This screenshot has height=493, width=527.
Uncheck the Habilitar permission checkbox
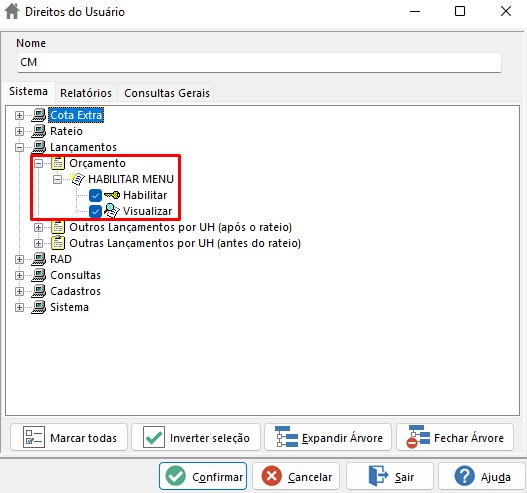95,195
